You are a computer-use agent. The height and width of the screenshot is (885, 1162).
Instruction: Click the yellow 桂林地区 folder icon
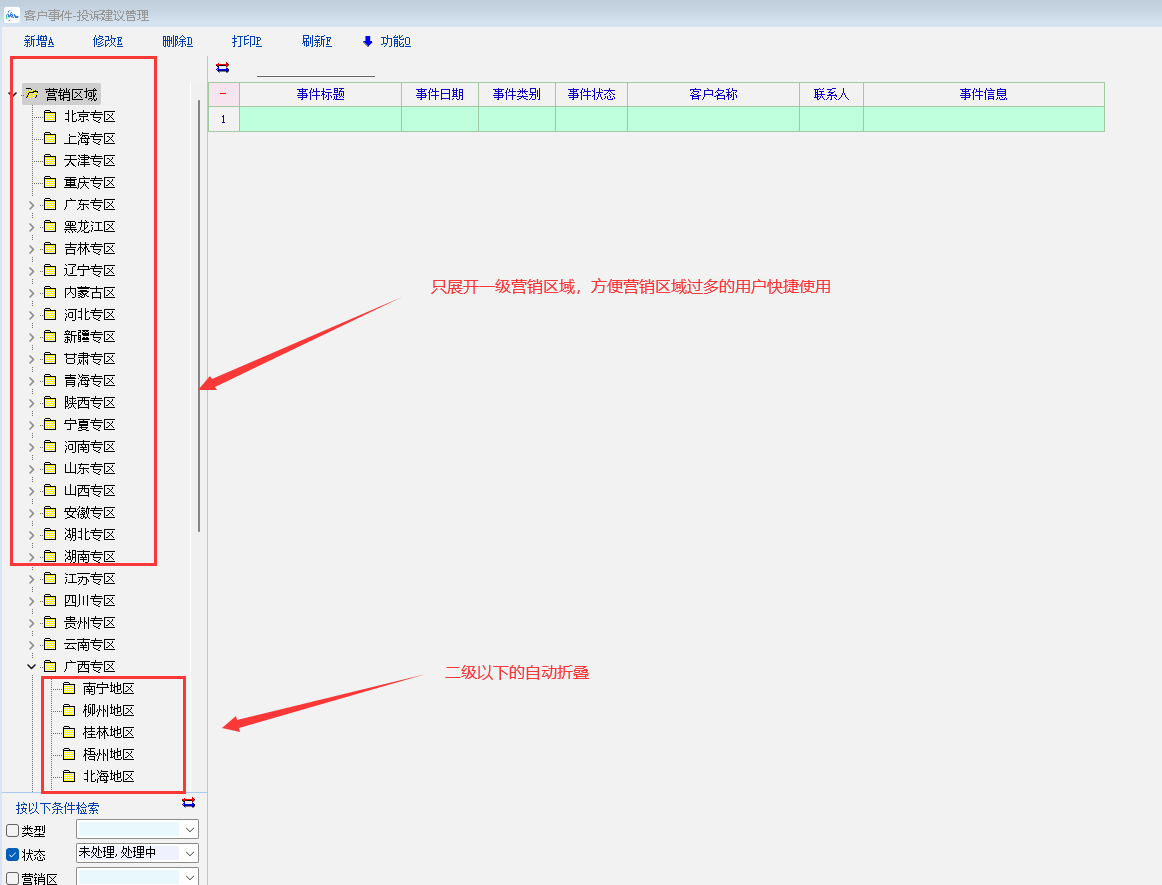pyautogui.click(x=68, y=732)
